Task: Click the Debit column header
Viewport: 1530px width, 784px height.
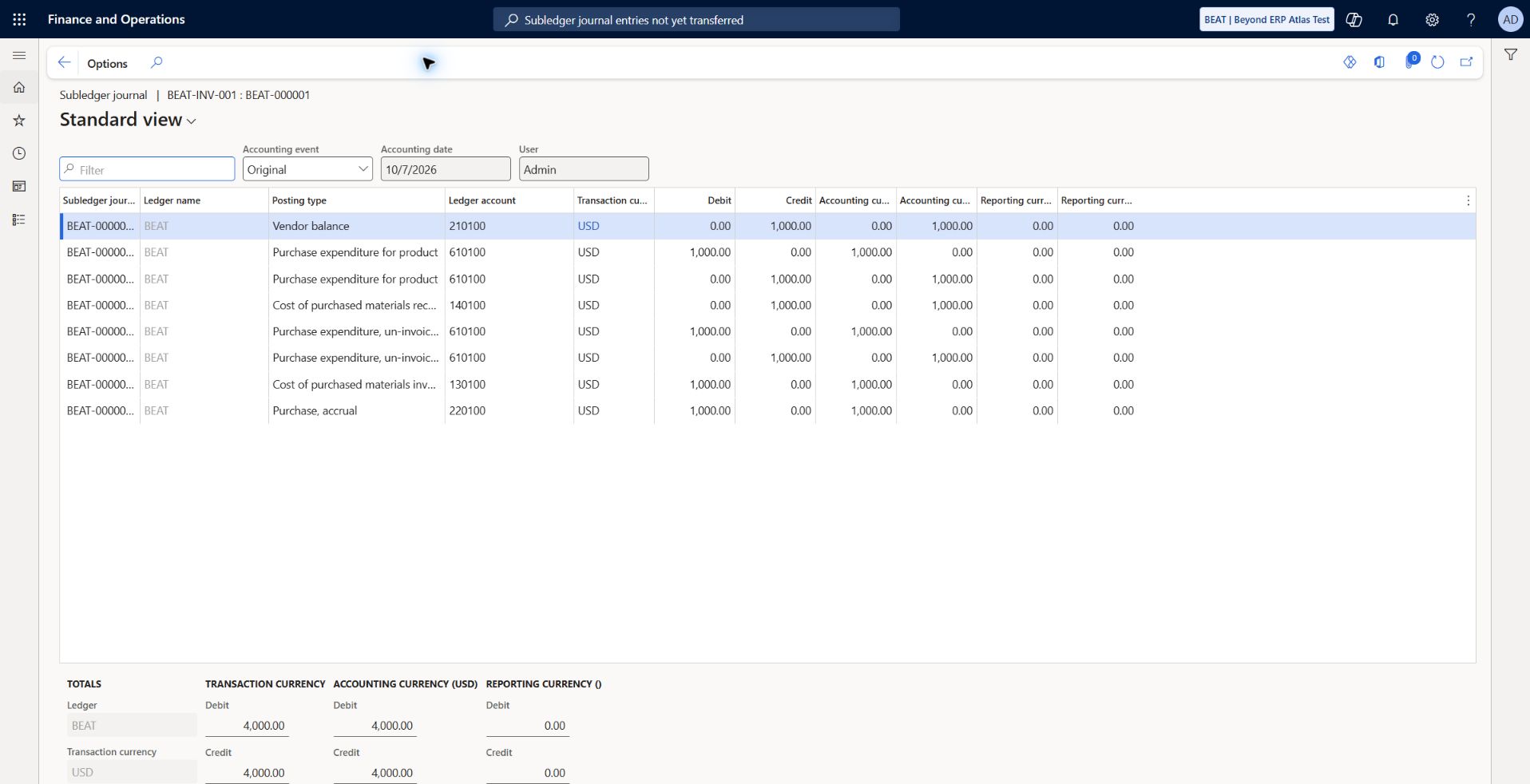Action: pyautogui.click(x=694, y=200)
